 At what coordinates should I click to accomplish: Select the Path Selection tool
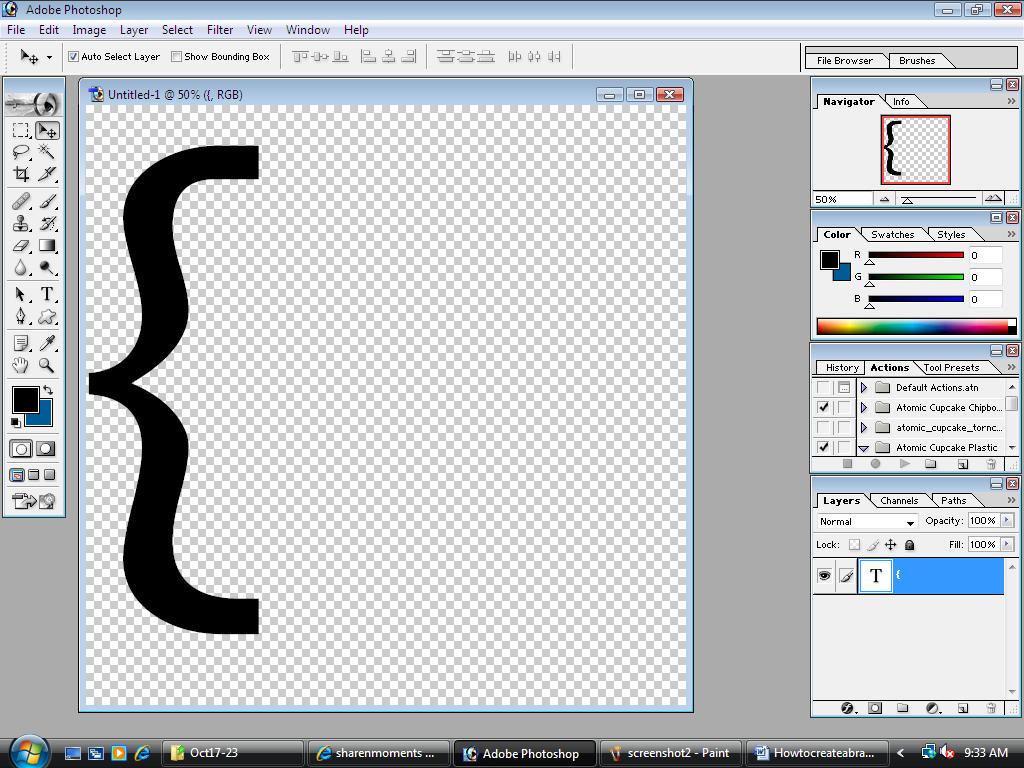point(21,295)
